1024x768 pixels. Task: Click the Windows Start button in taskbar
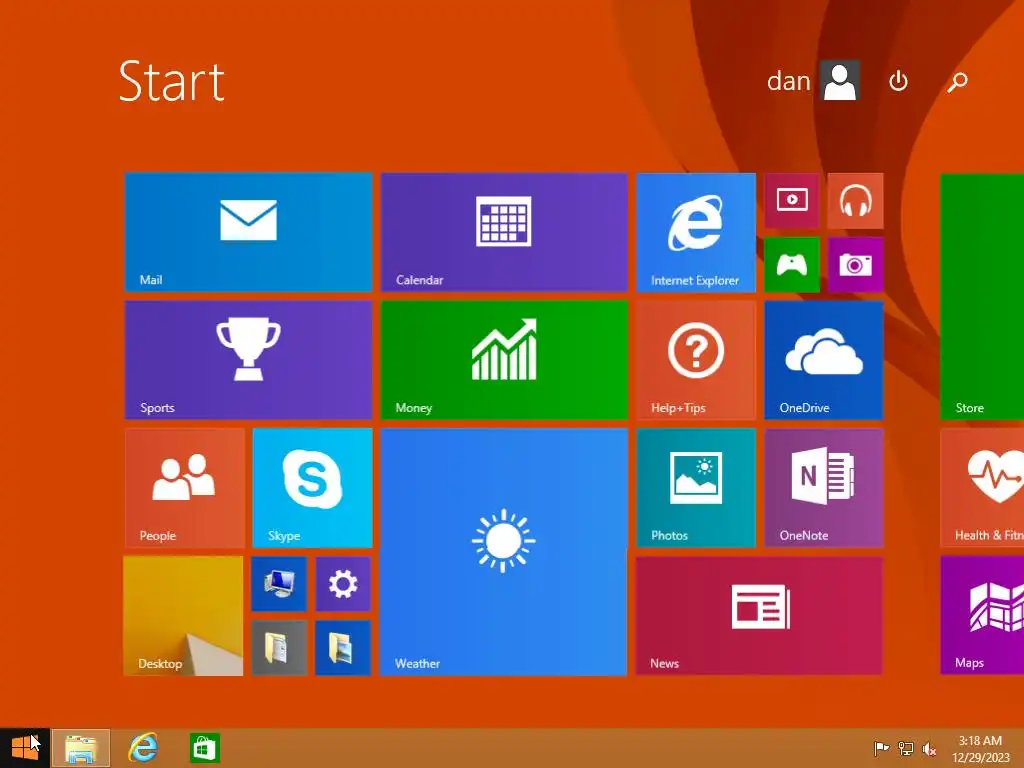coord(25,748)
